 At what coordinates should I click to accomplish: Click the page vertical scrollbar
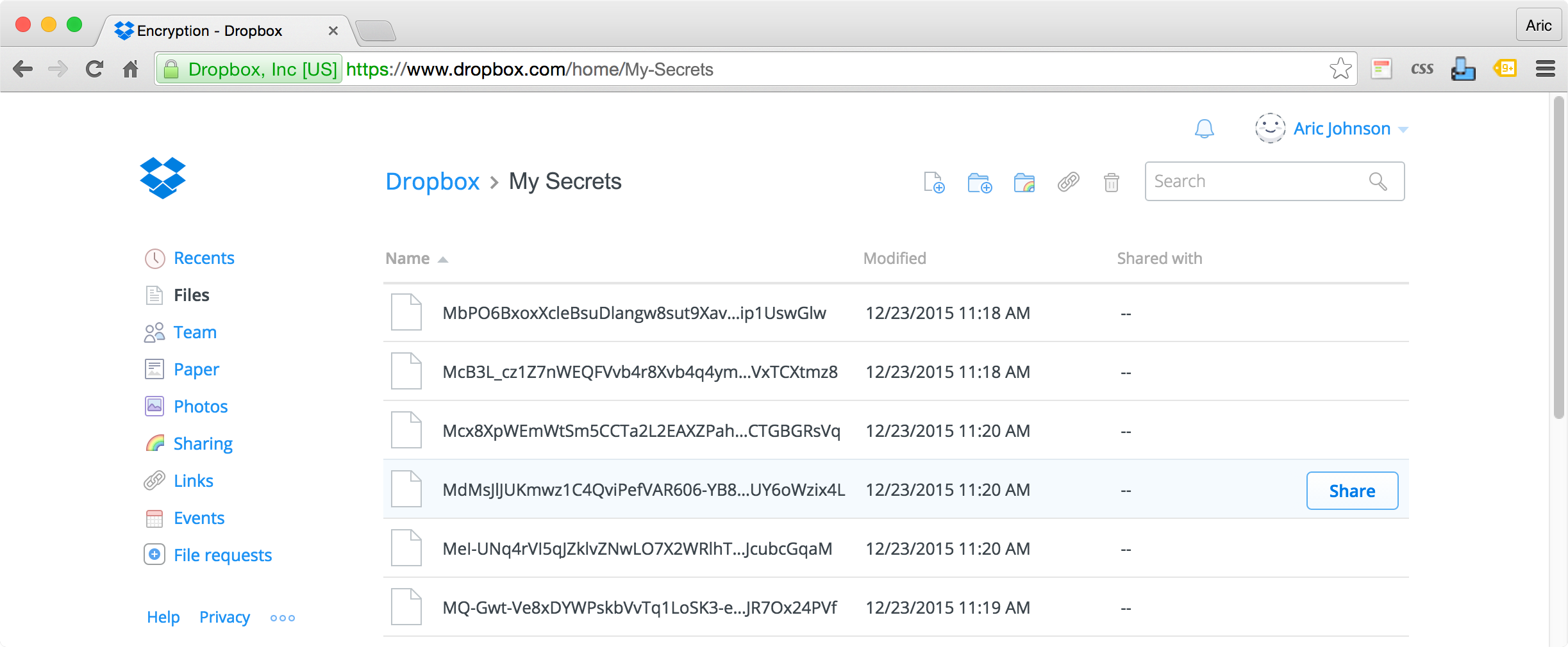click(1558, 256)
